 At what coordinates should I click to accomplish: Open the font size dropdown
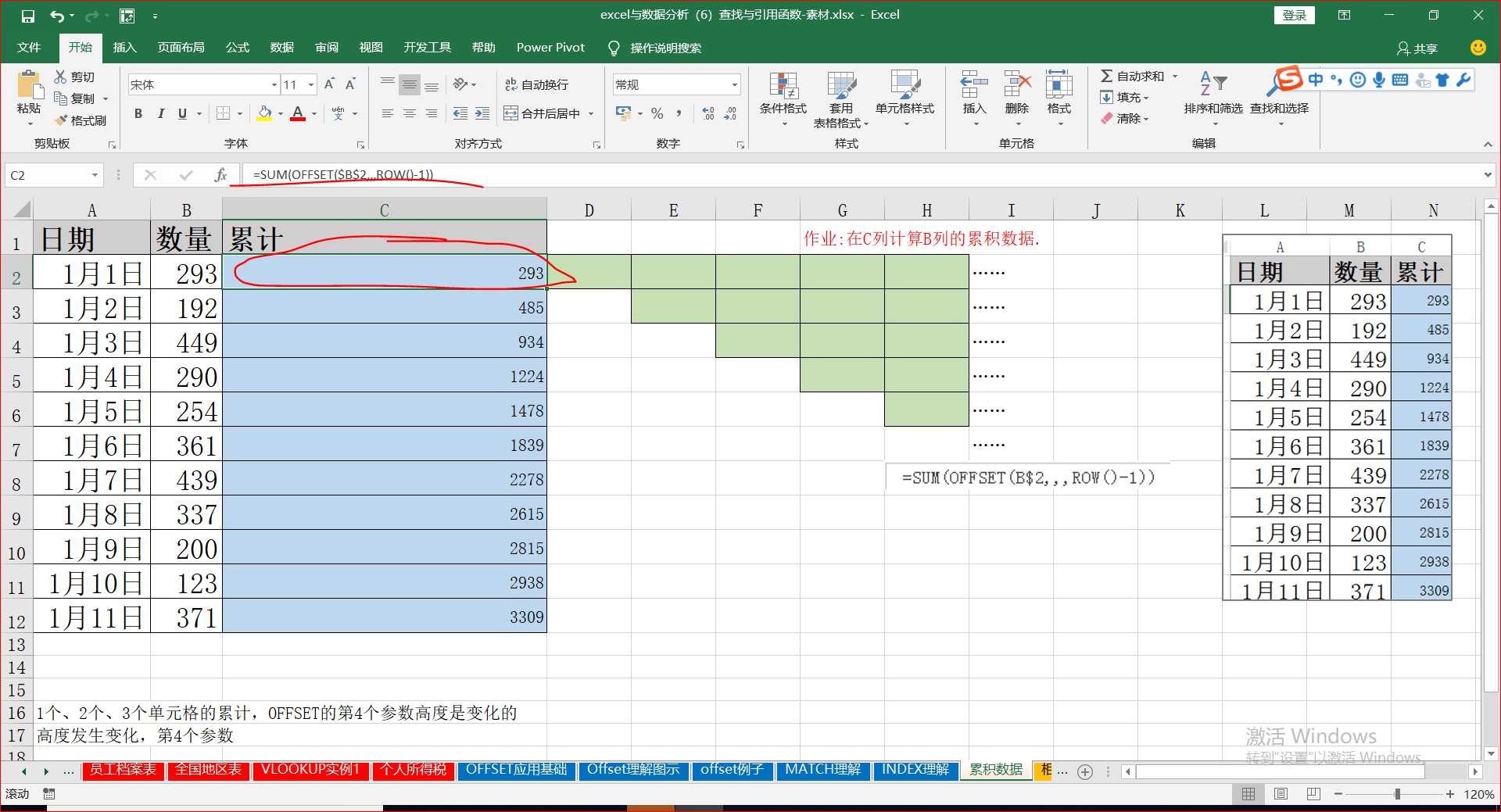point(311,84)
